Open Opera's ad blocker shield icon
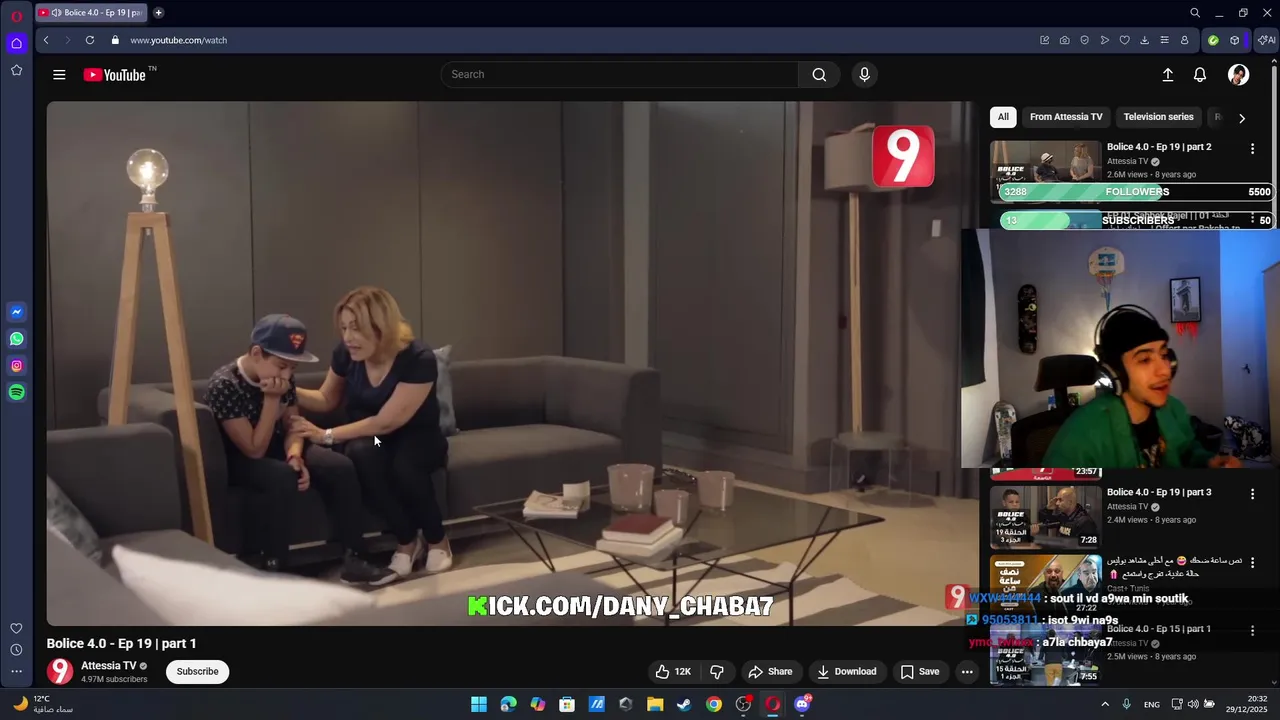Viewport: 1280px width, 720px height. tap(1084, 40)
